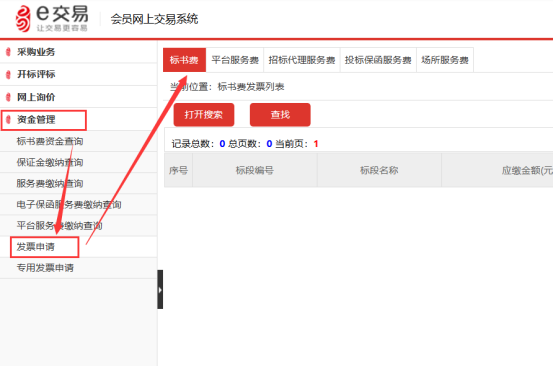Click the 总页数 label
This screenshot has width=554, height=366.
(244, 144)
